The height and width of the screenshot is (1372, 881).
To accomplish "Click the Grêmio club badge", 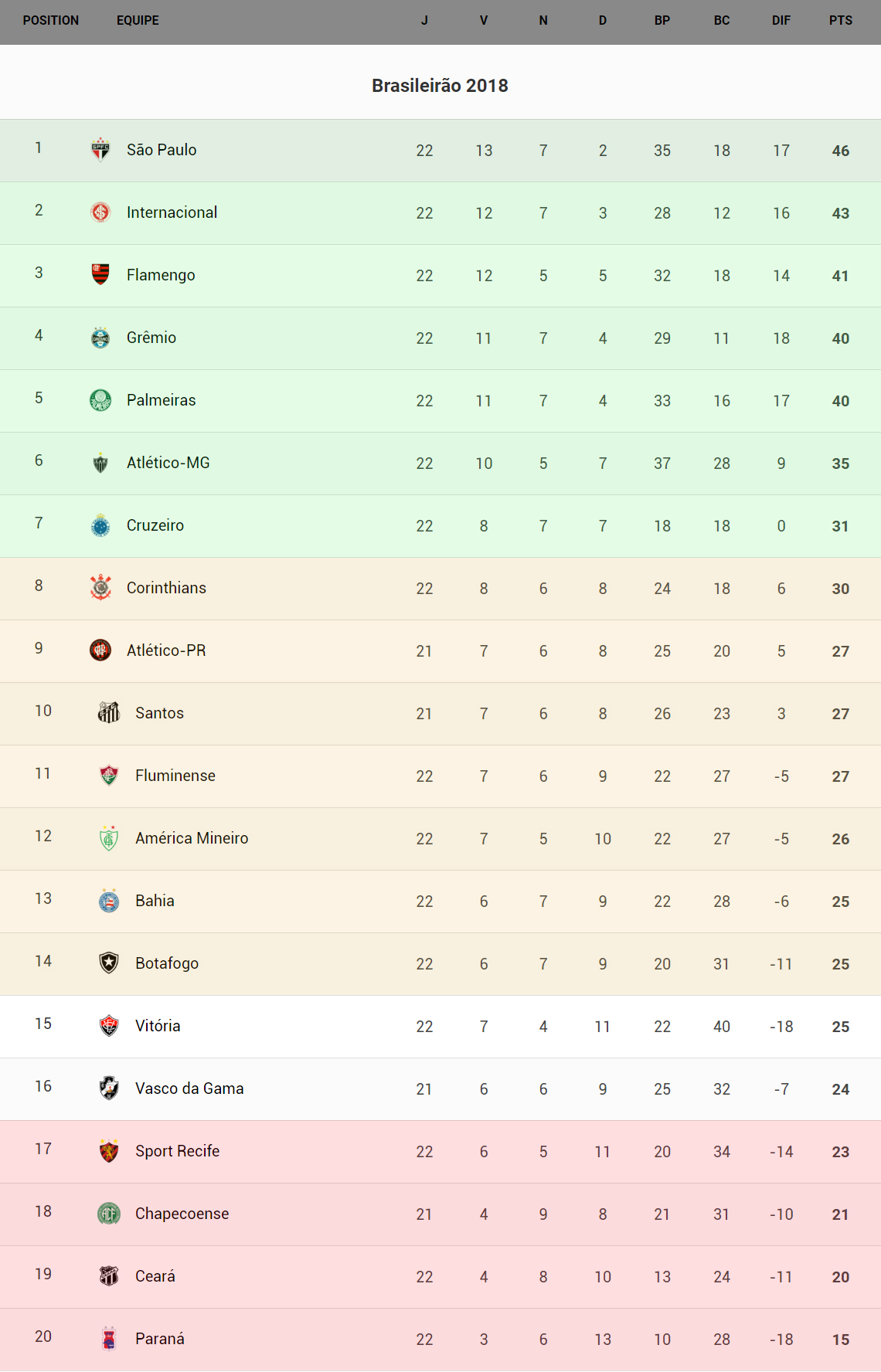I will point(100,338).
